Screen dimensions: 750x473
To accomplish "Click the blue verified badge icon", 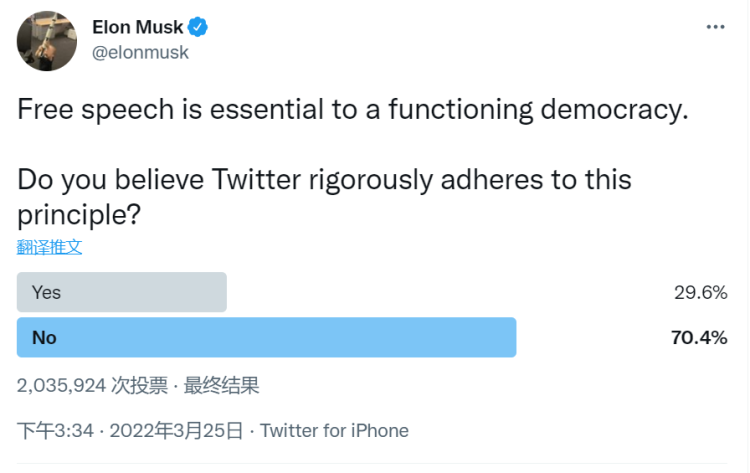I will click(198, 28).
